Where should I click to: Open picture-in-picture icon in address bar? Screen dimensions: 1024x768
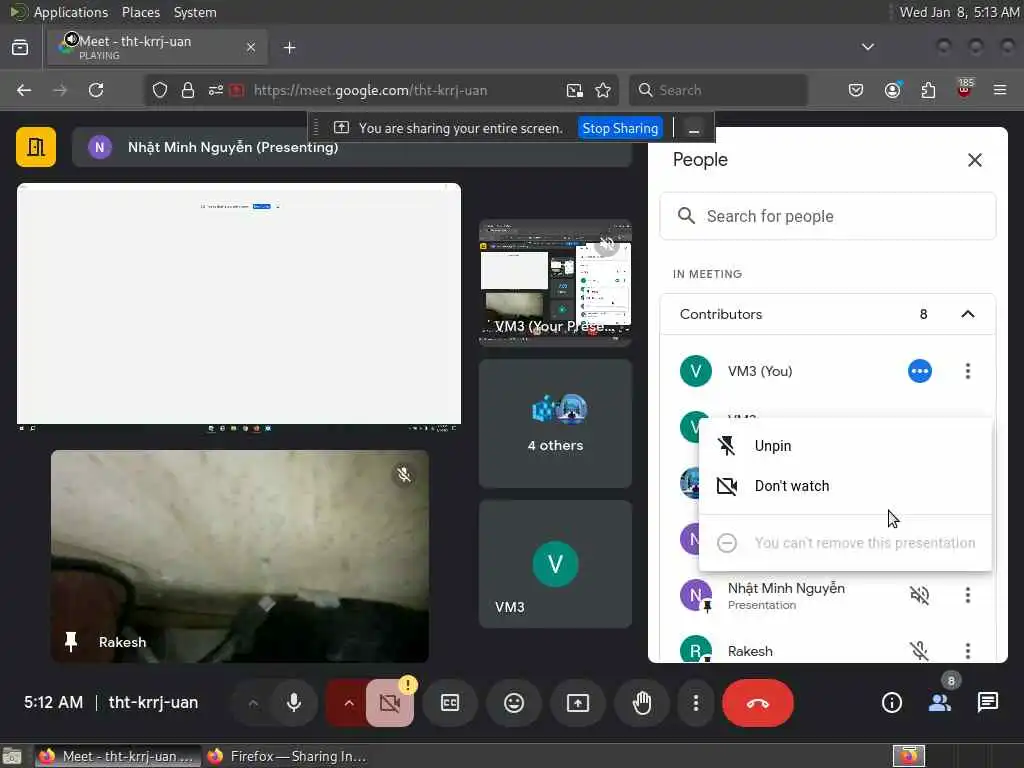click(575, 90)
